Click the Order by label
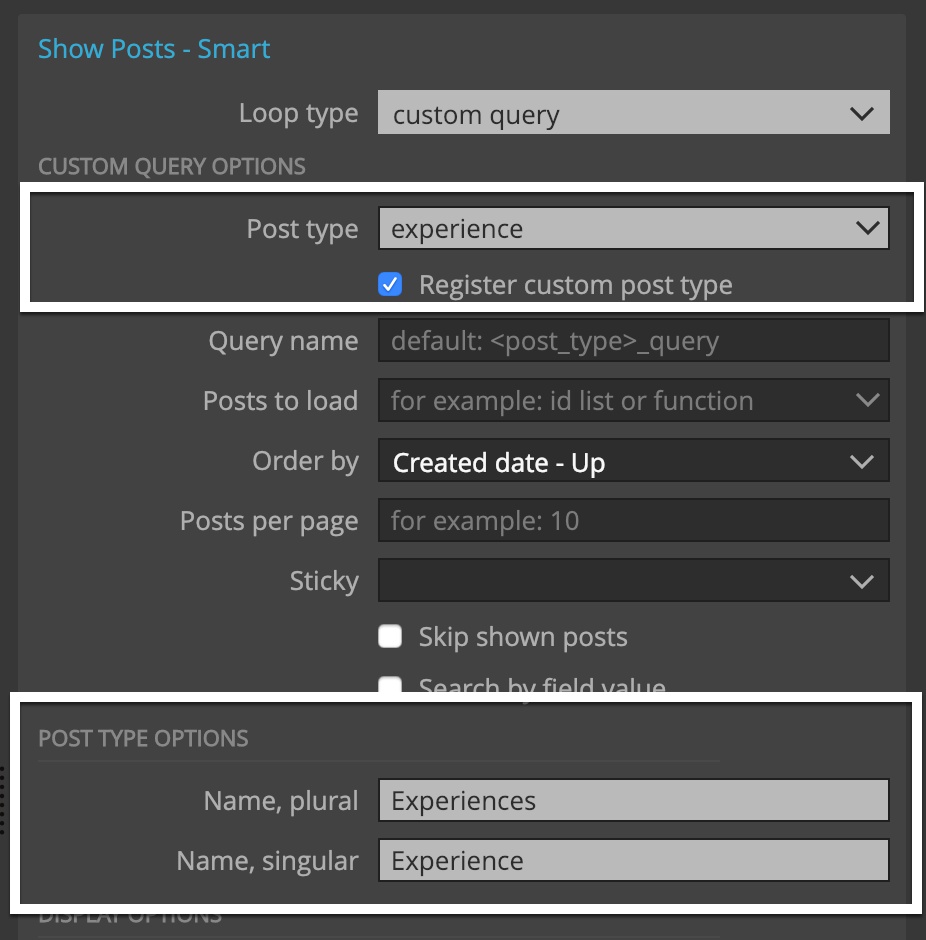926x940 pixels. pos(306,462)
